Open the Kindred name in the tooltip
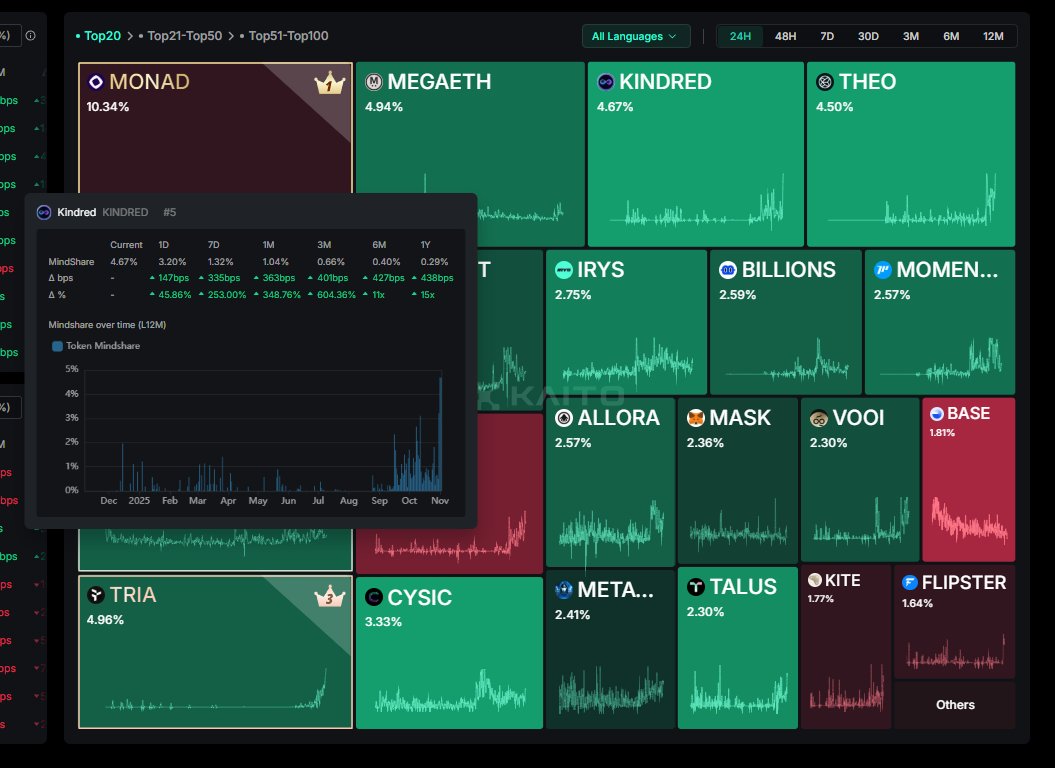This screenshot has width=1055, height=768. coord(77,212)
